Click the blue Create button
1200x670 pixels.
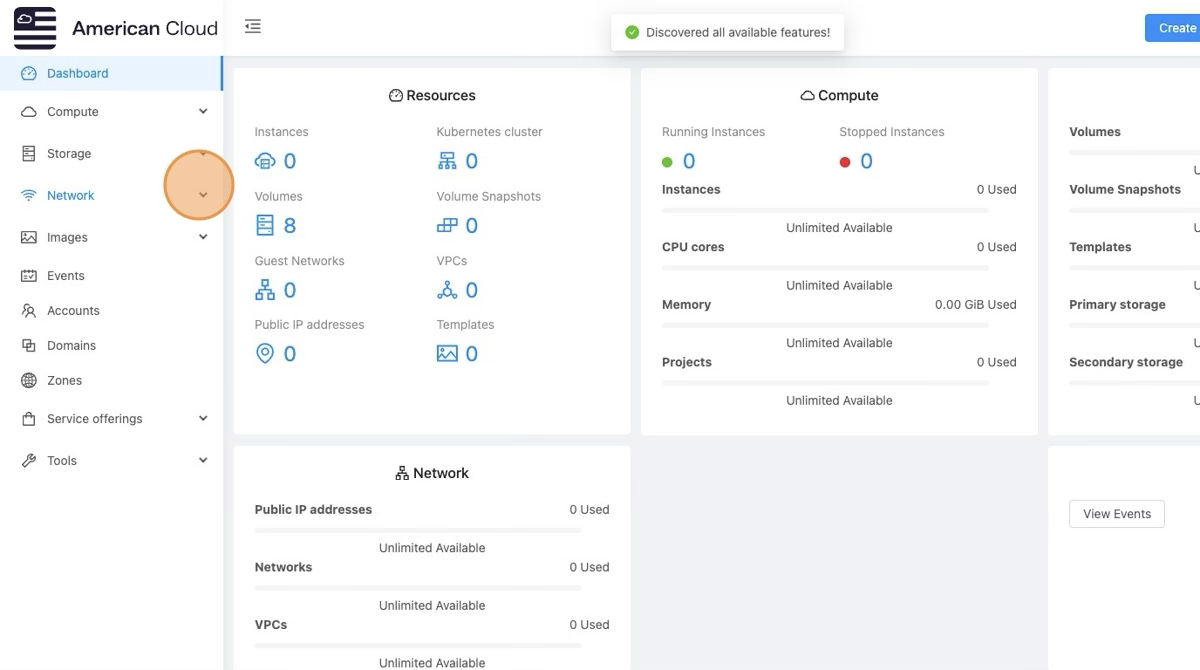[x=1175, y=28]
